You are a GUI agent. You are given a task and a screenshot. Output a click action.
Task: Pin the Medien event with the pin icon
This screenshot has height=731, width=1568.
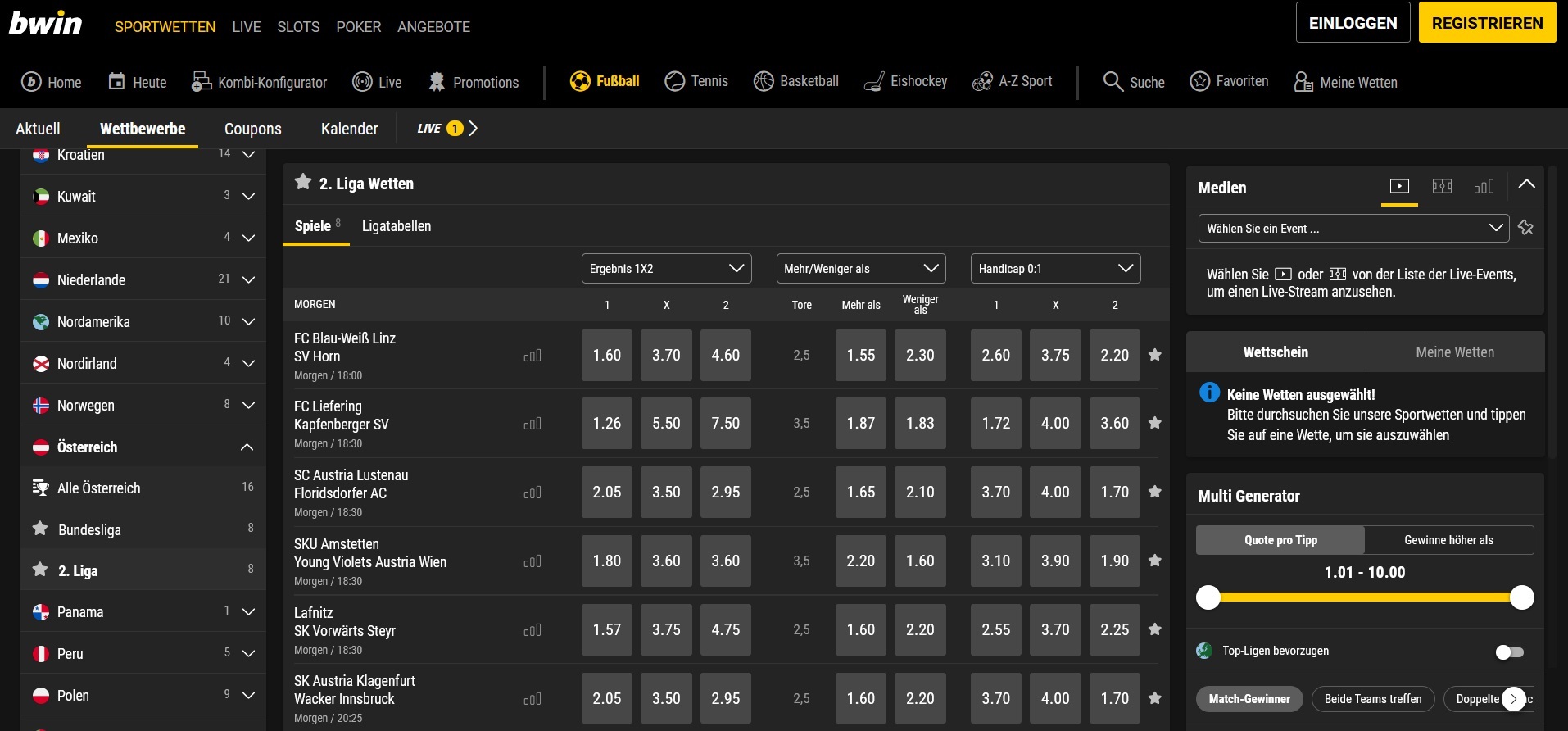[1525, 228]
